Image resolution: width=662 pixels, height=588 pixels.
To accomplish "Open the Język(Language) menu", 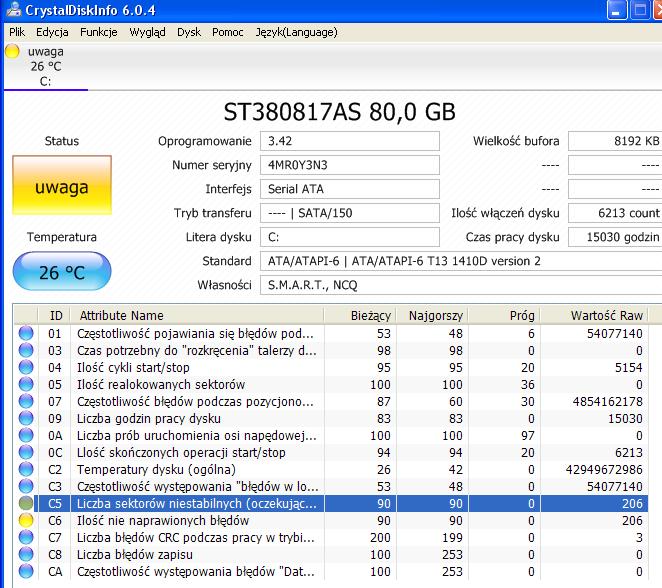I will coord(296,32).
